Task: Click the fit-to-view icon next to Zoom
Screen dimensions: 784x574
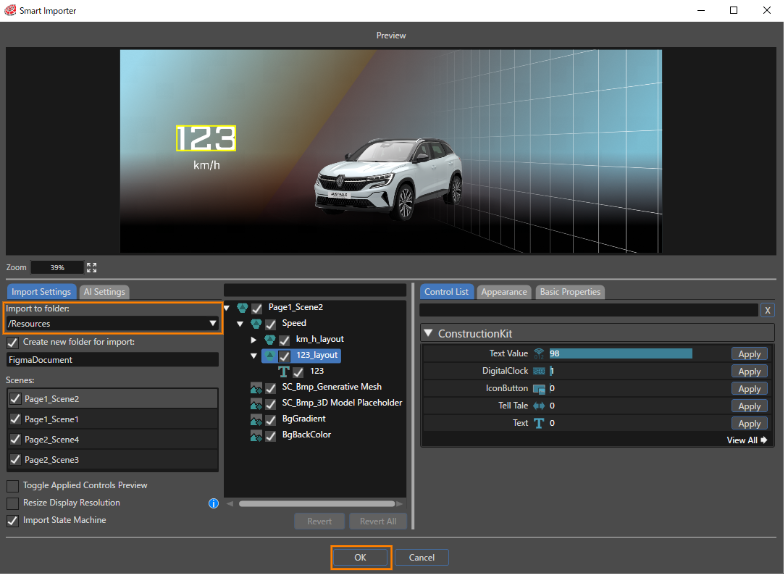Action: (92, 268)
